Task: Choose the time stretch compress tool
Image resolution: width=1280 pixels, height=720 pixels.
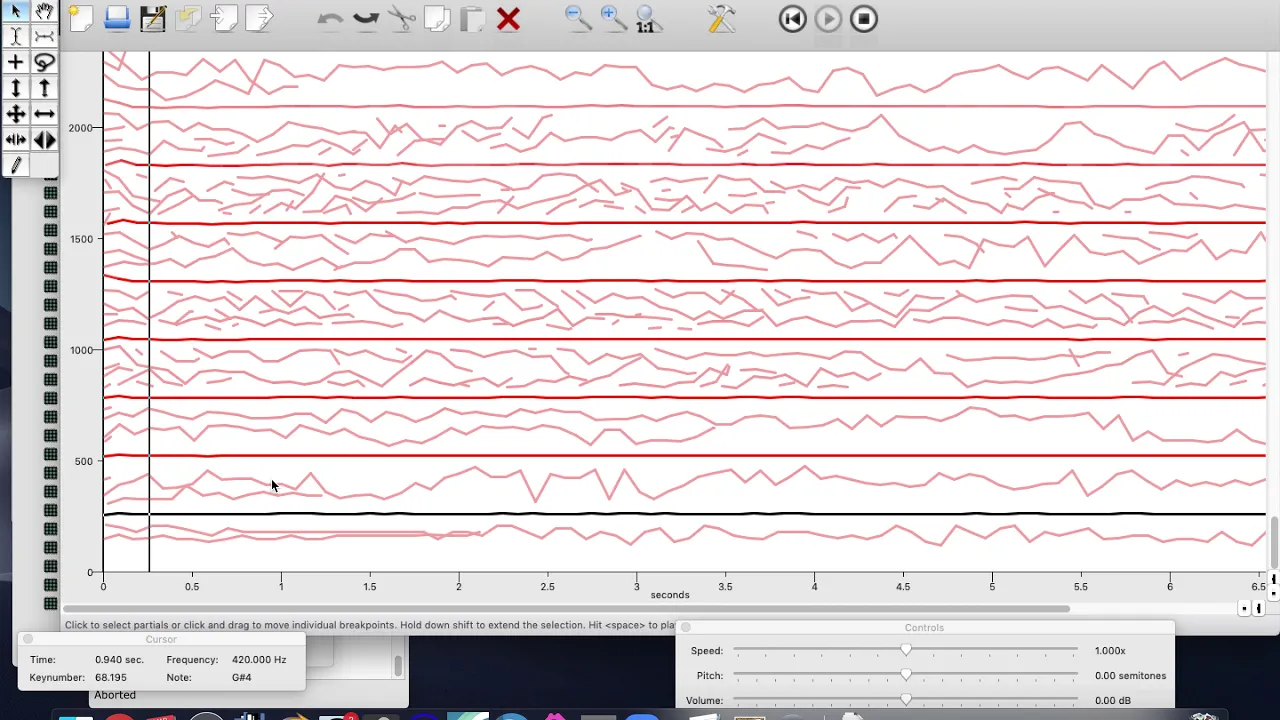Action: point(15,141)
